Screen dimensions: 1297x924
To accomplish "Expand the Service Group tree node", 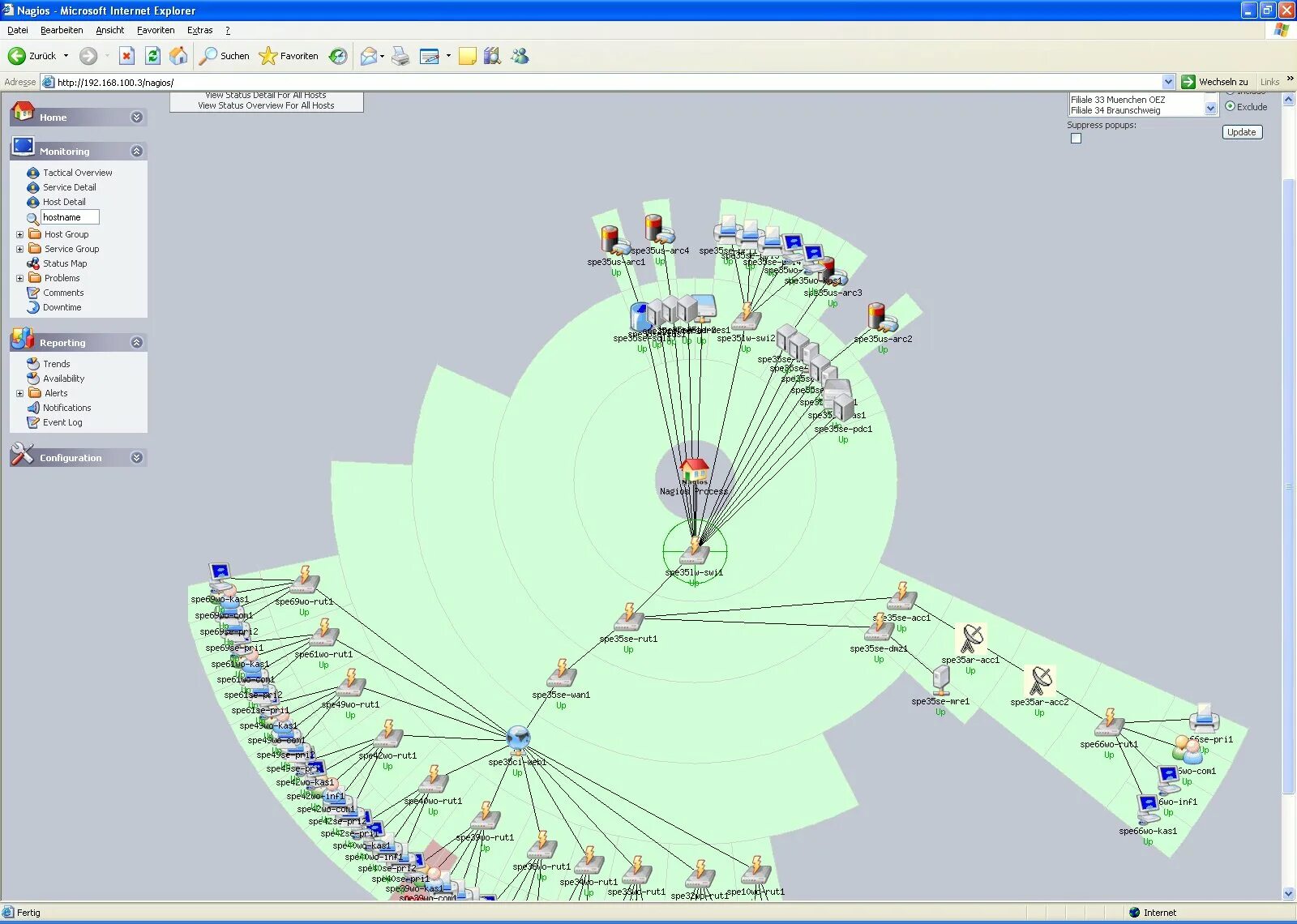I will pos(20,250).
